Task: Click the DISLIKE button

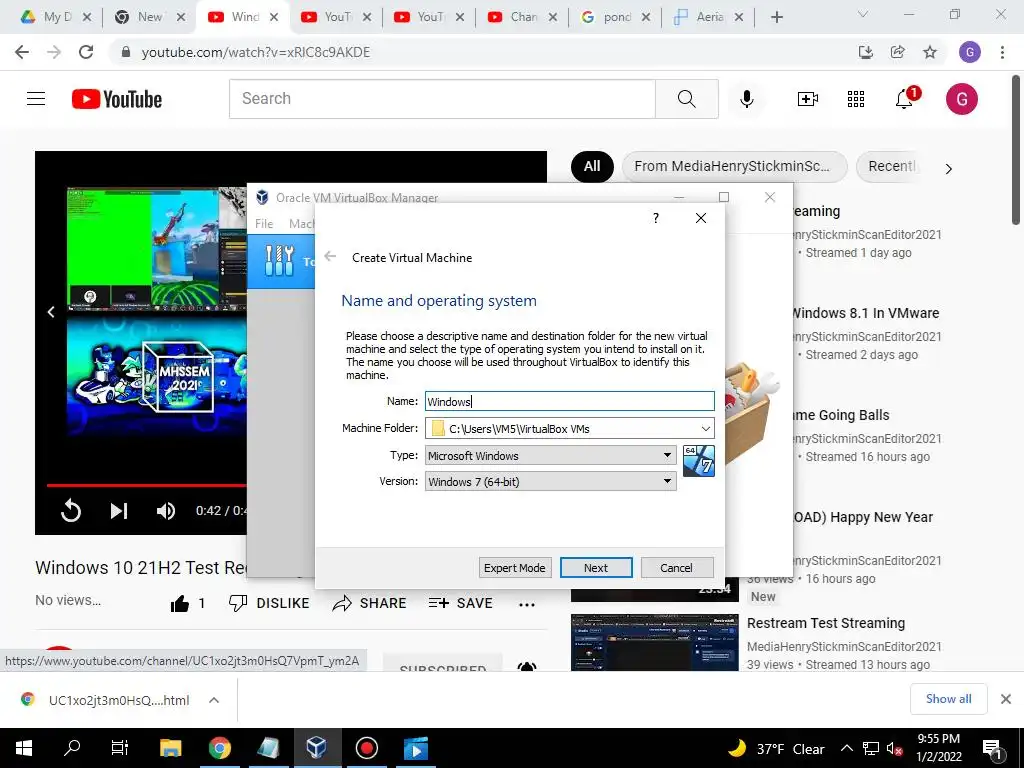Action: pyautogui.click(x=269, y=603)
